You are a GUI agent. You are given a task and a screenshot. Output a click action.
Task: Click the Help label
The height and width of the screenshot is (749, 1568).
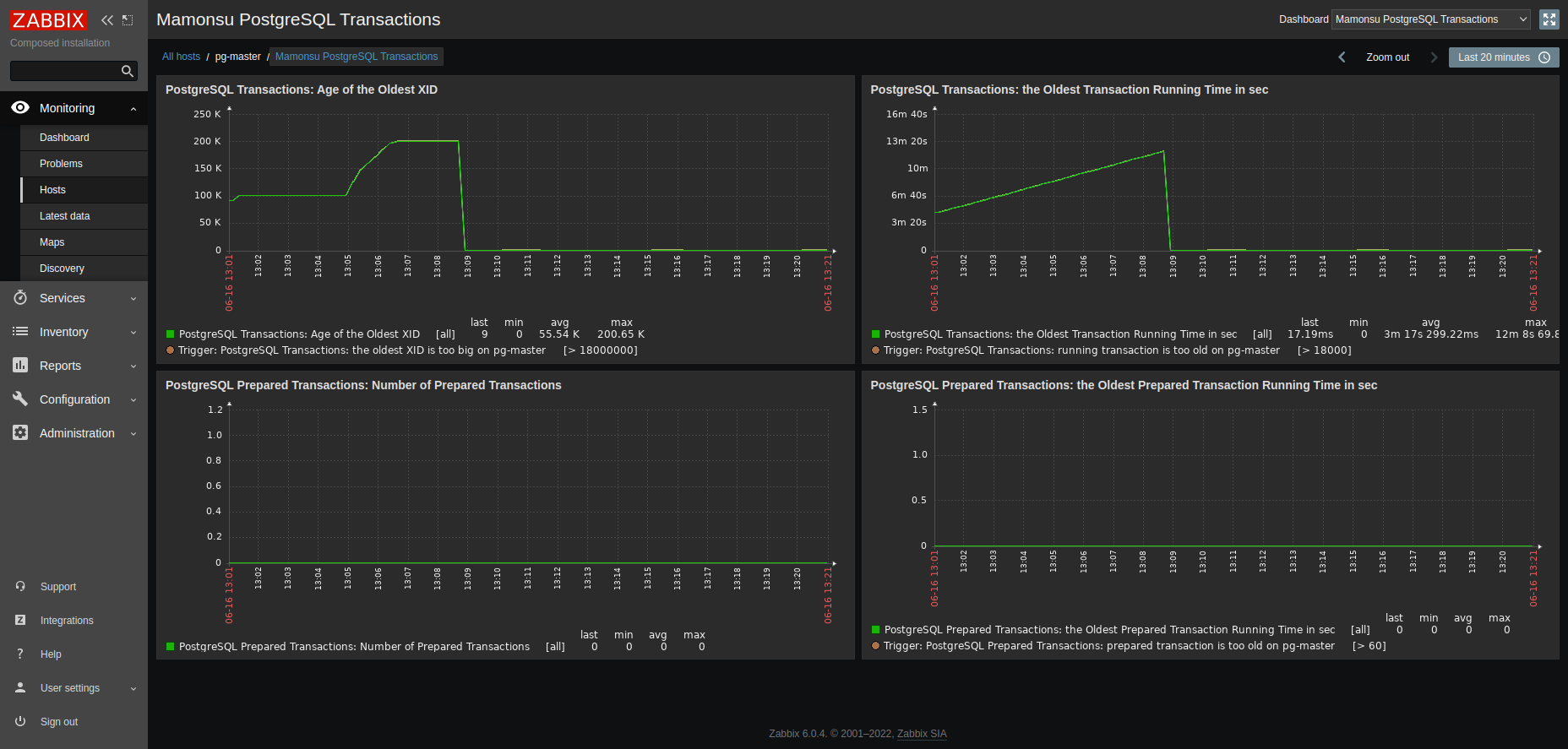pos(51,654)
